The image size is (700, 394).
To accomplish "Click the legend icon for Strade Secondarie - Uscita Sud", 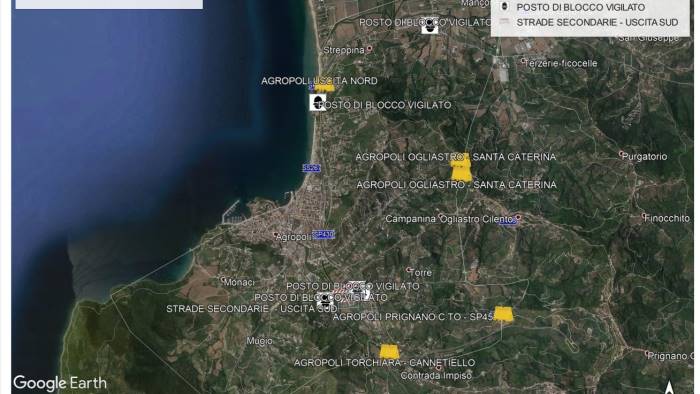I will point(504,22).
